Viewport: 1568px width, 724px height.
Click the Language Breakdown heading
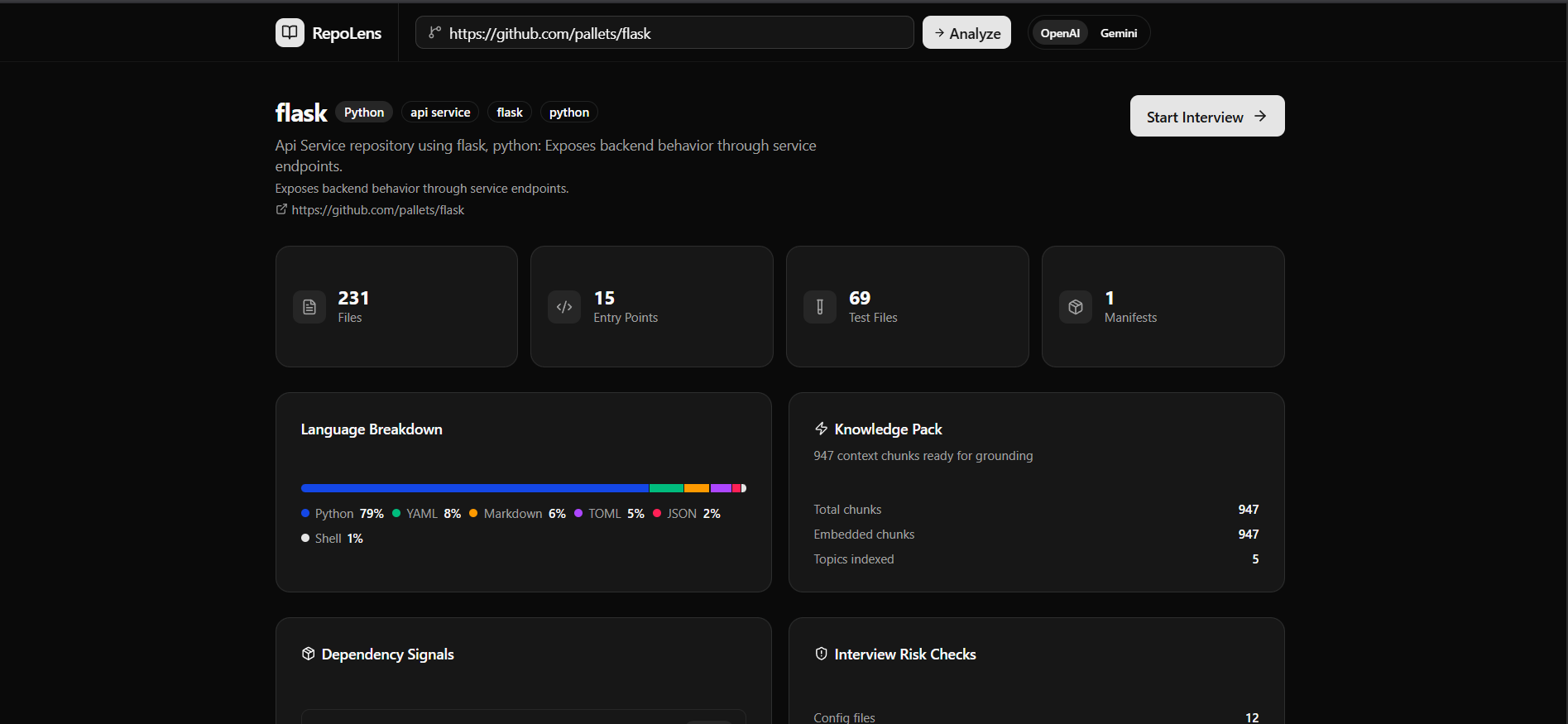coord(372,429)
